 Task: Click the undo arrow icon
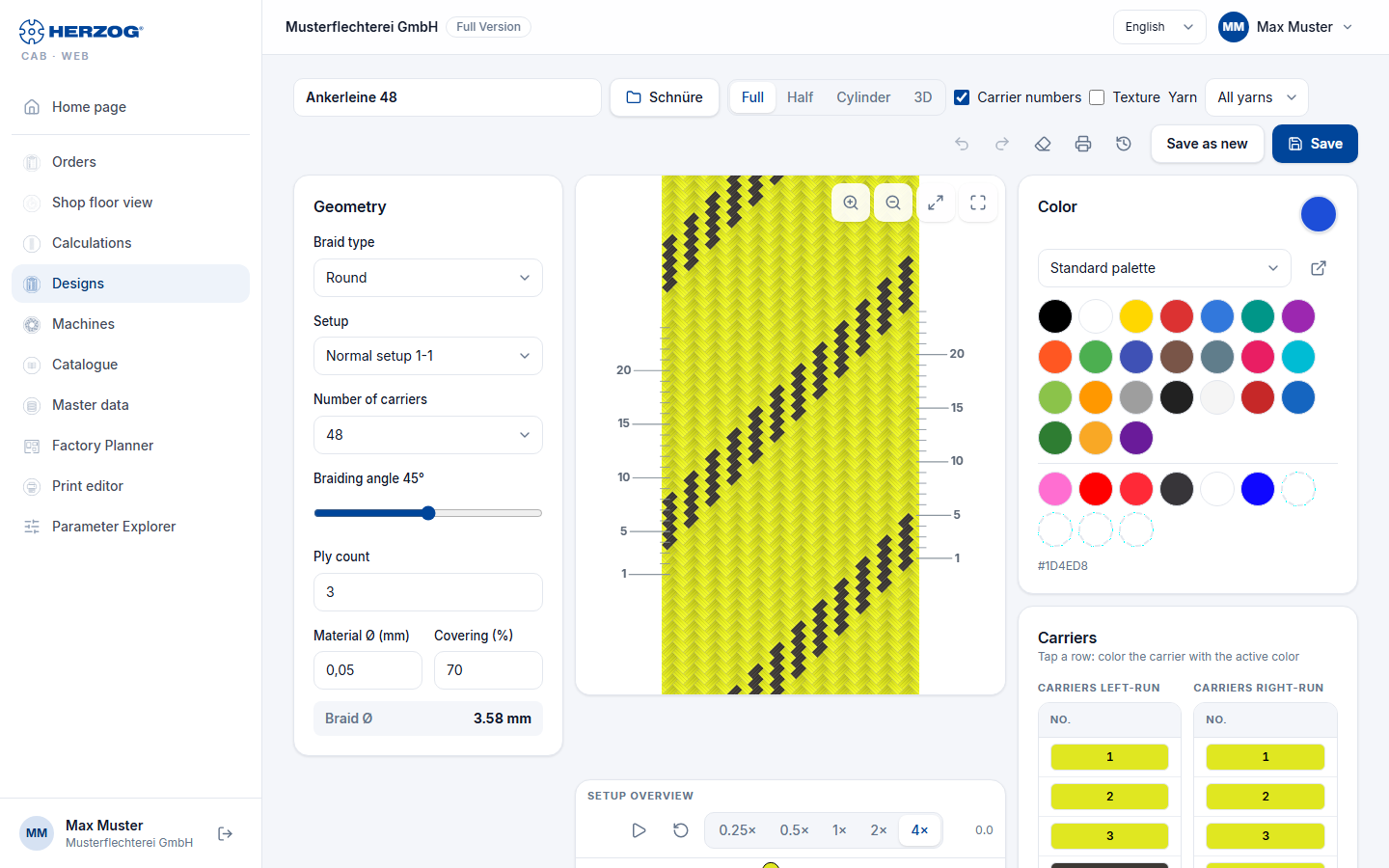point(962,144)
